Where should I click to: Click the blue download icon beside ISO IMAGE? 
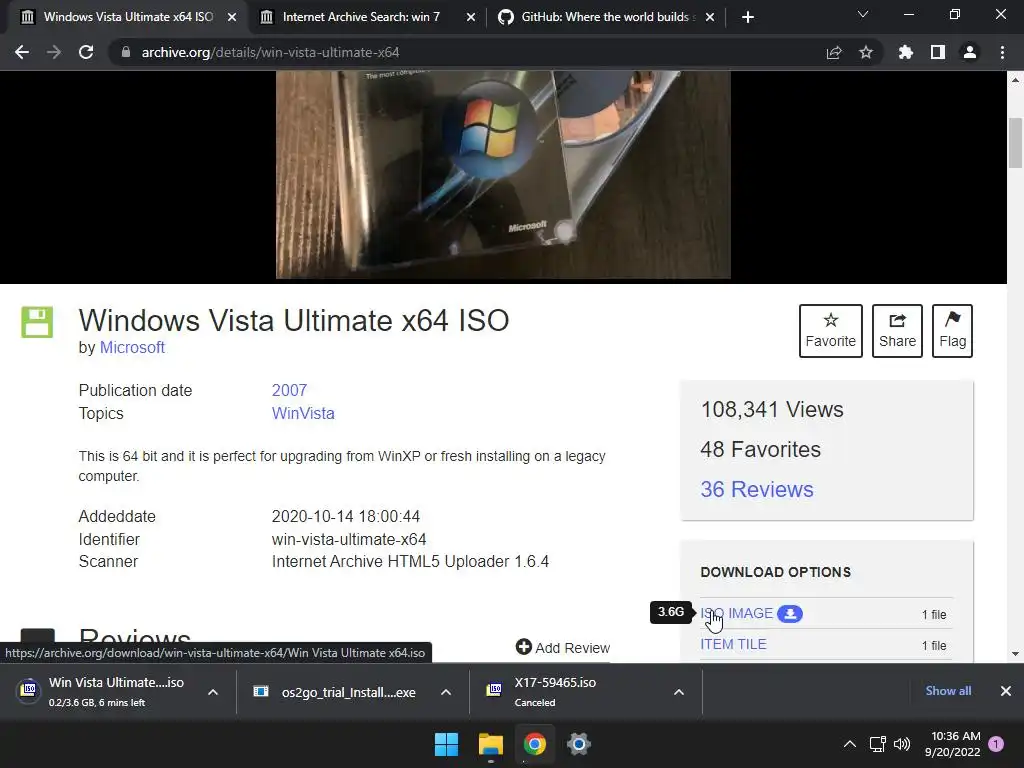(x=790, y=614)
